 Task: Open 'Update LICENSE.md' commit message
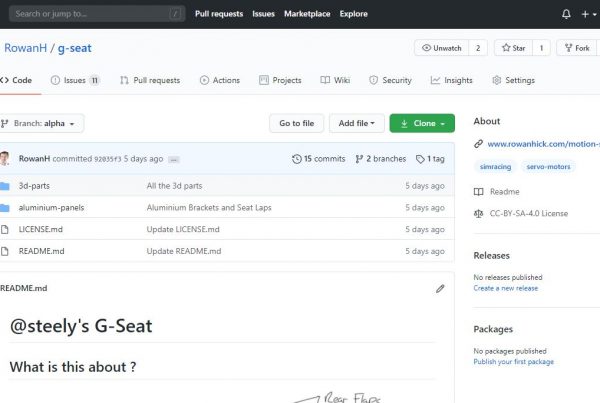(x=183, y=230)
